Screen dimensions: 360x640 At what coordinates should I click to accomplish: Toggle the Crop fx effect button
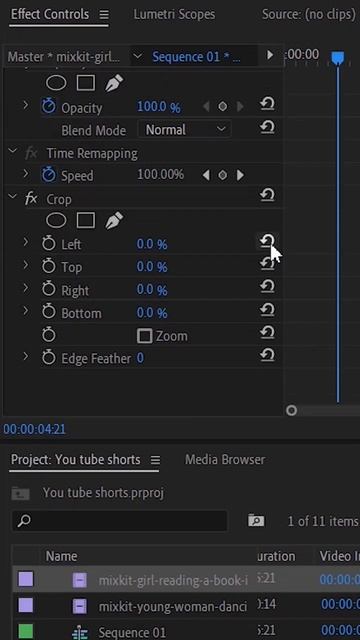tap(31, 199)
